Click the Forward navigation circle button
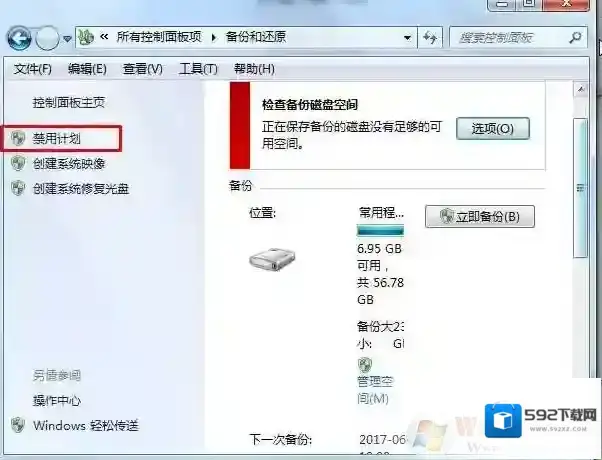 (x=47, y=38)
